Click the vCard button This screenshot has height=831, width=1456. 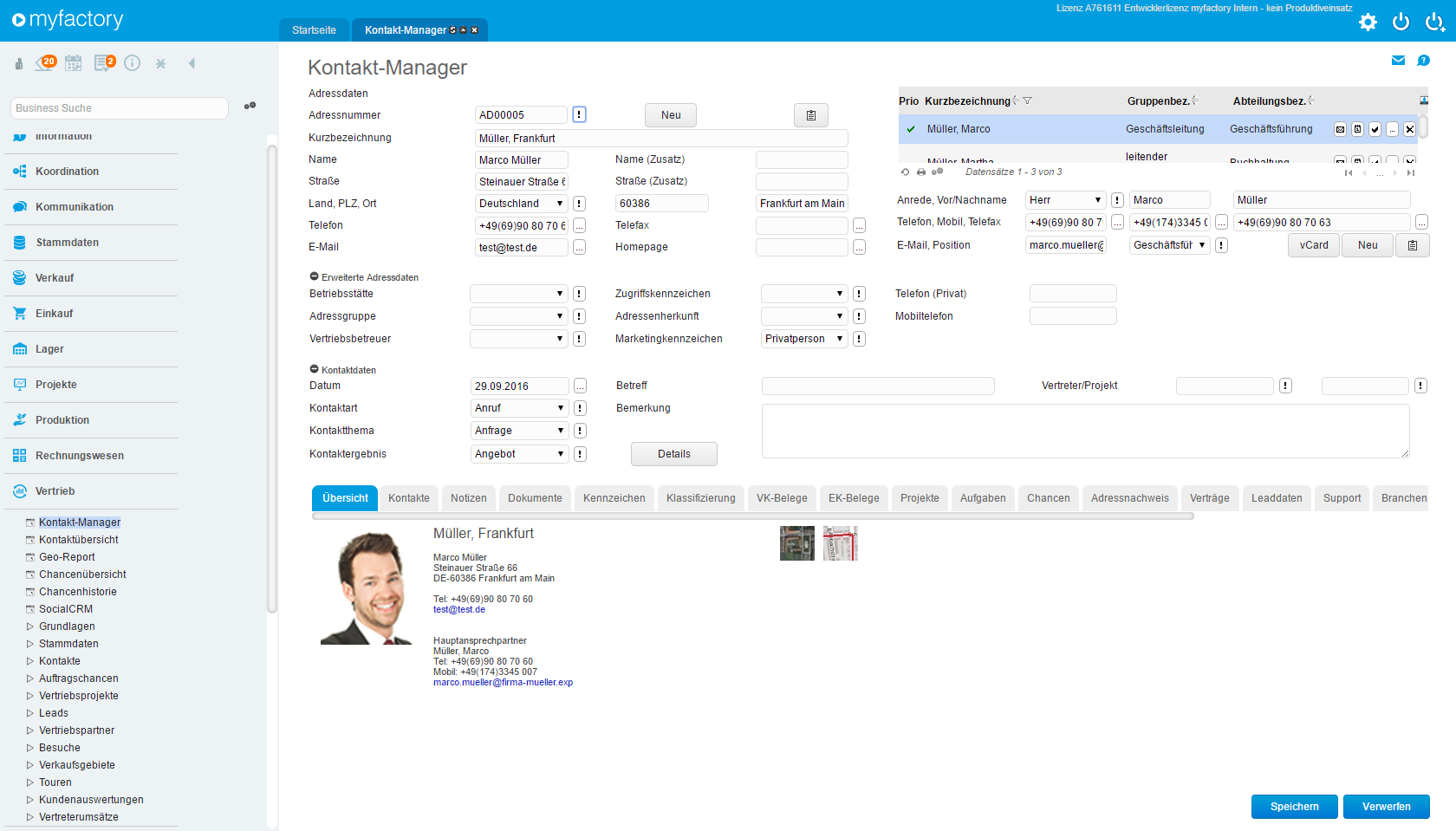click(1313, 245)
